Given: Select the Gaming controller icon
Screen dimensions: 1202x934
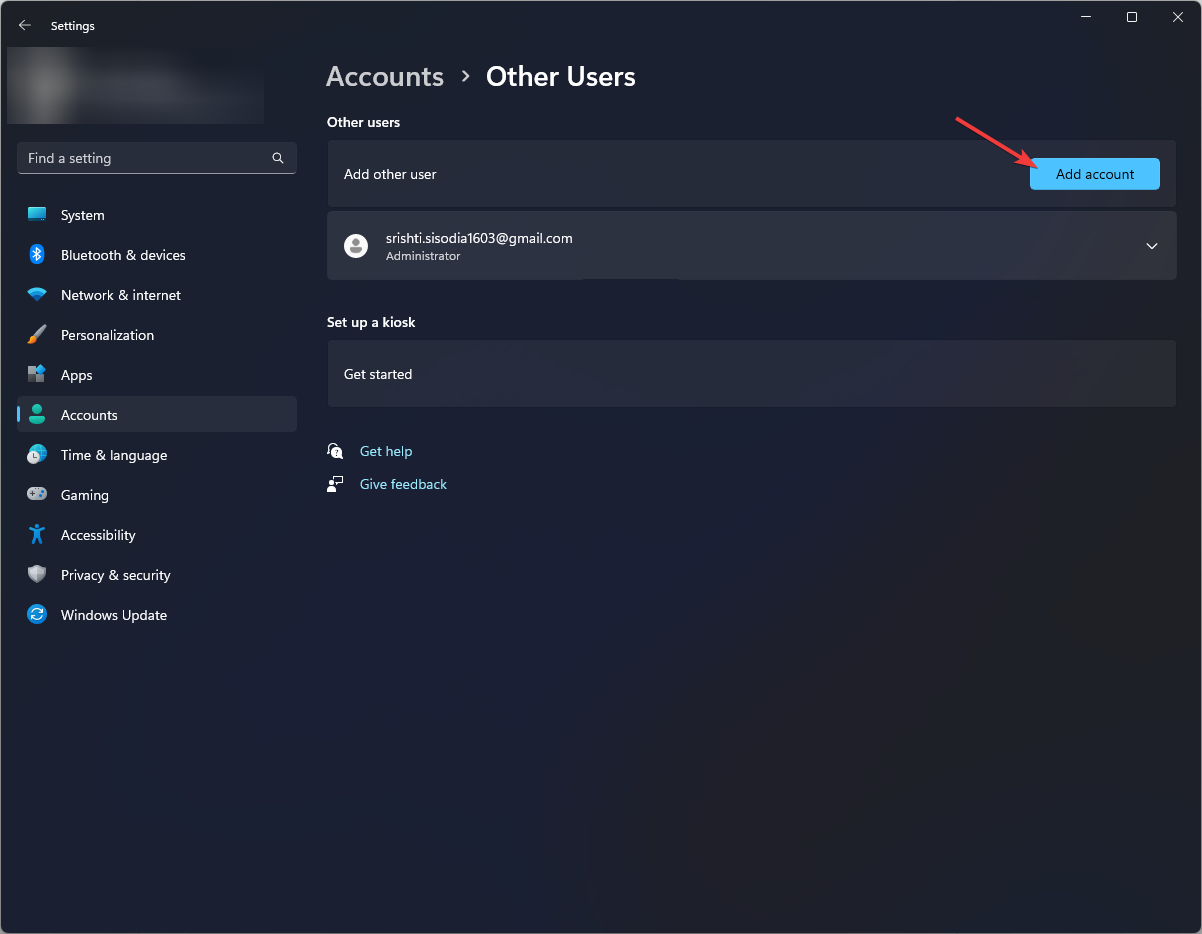Looking at the screenshot, I should pyautogui.click(x=37, y=495).
